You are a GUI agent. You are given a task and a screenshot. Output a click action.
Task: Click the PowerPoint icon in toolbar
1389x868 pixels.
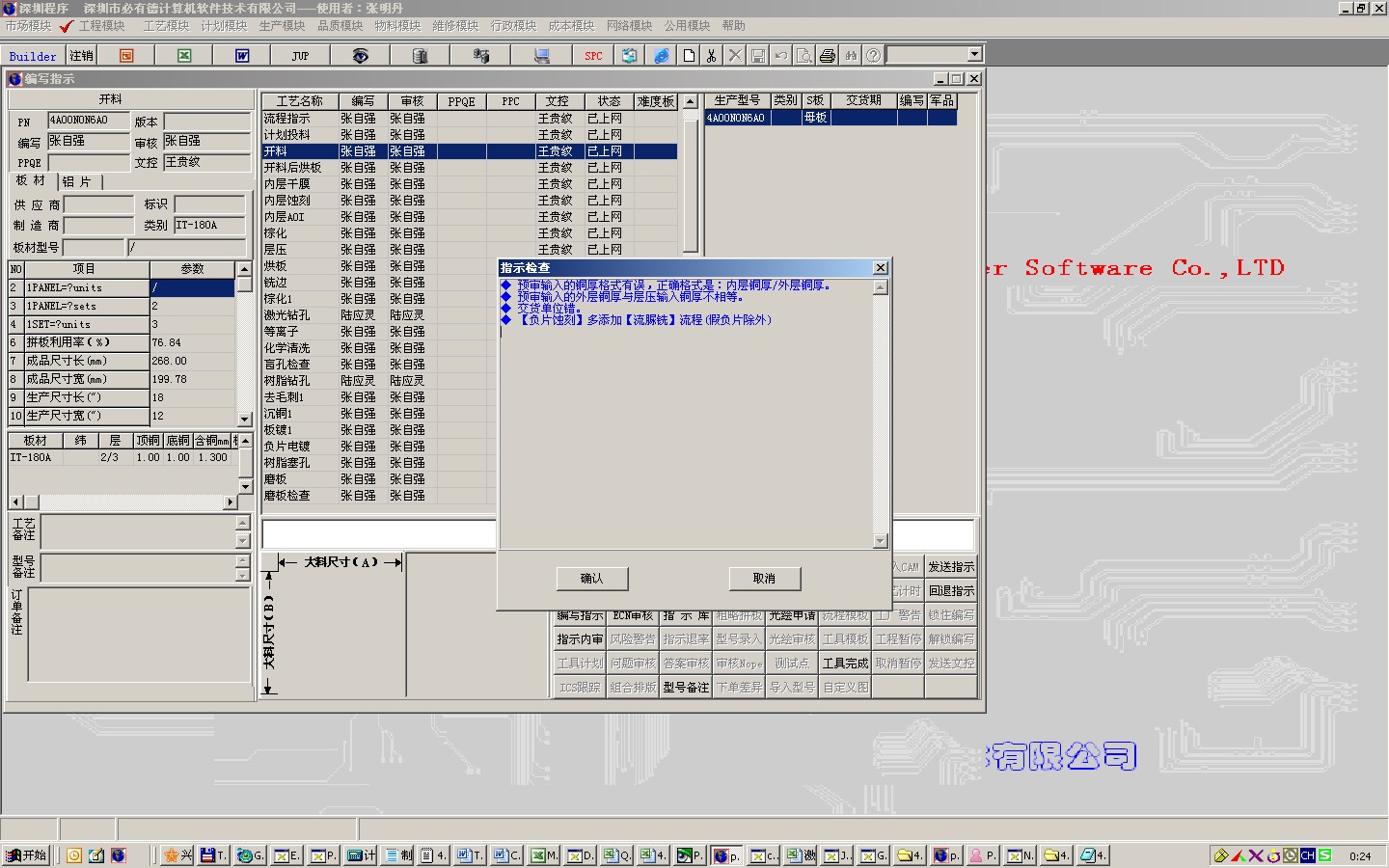point(126,56)
